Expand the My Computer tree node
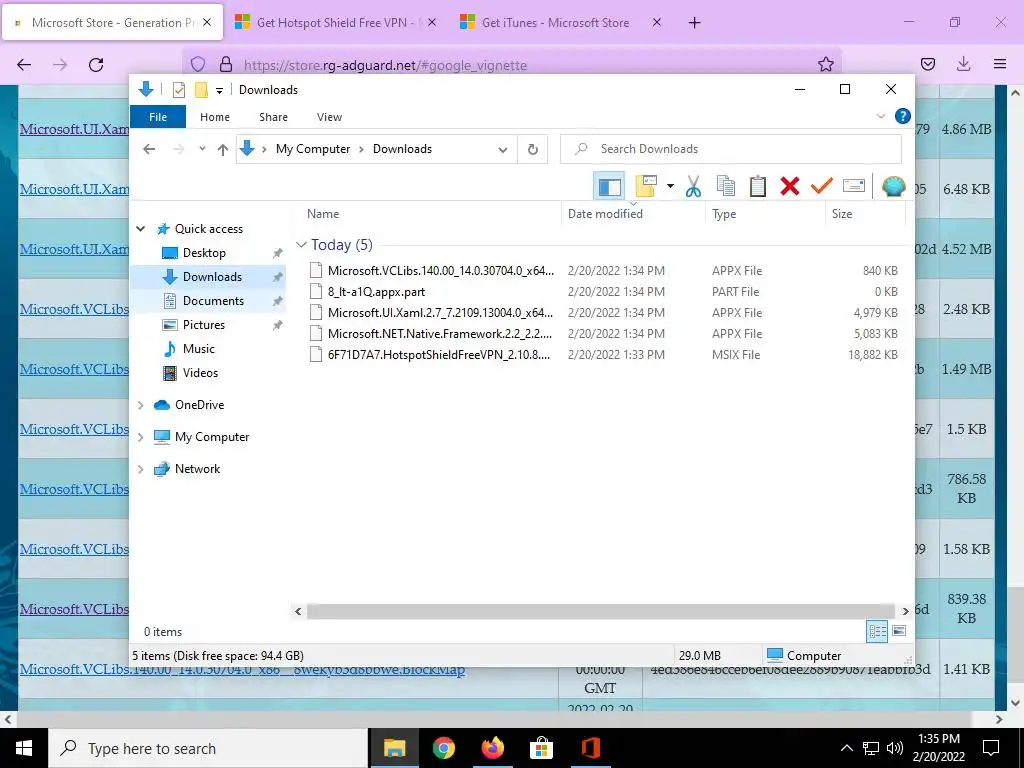The height and width of the screenshot is (768, 1024). (140, 437)
